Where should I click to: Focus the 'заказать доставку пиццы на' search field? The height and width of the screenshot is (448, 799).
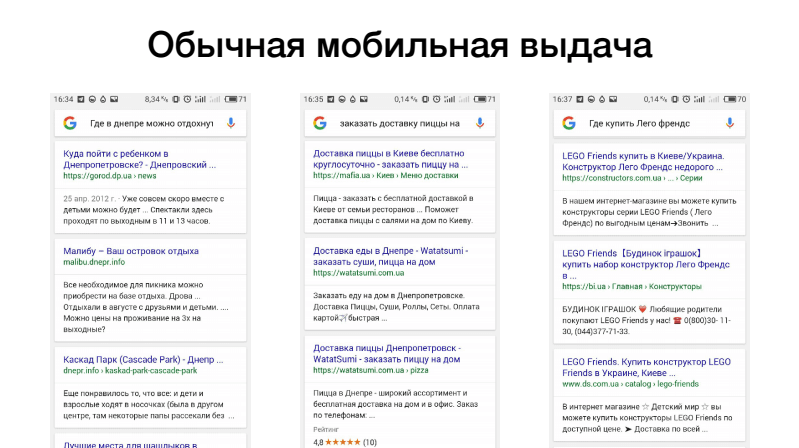(400, 123)
